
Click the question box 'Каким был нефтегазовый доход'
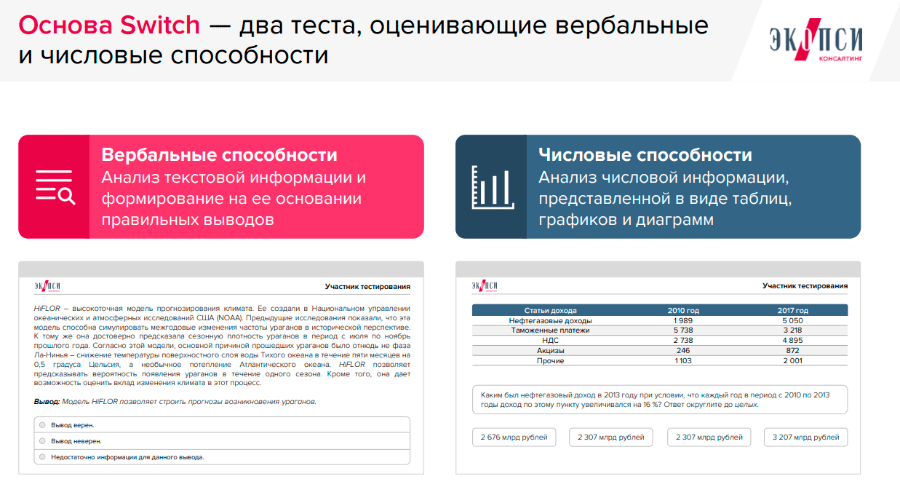pyautogui.click(x=660, y=400)
